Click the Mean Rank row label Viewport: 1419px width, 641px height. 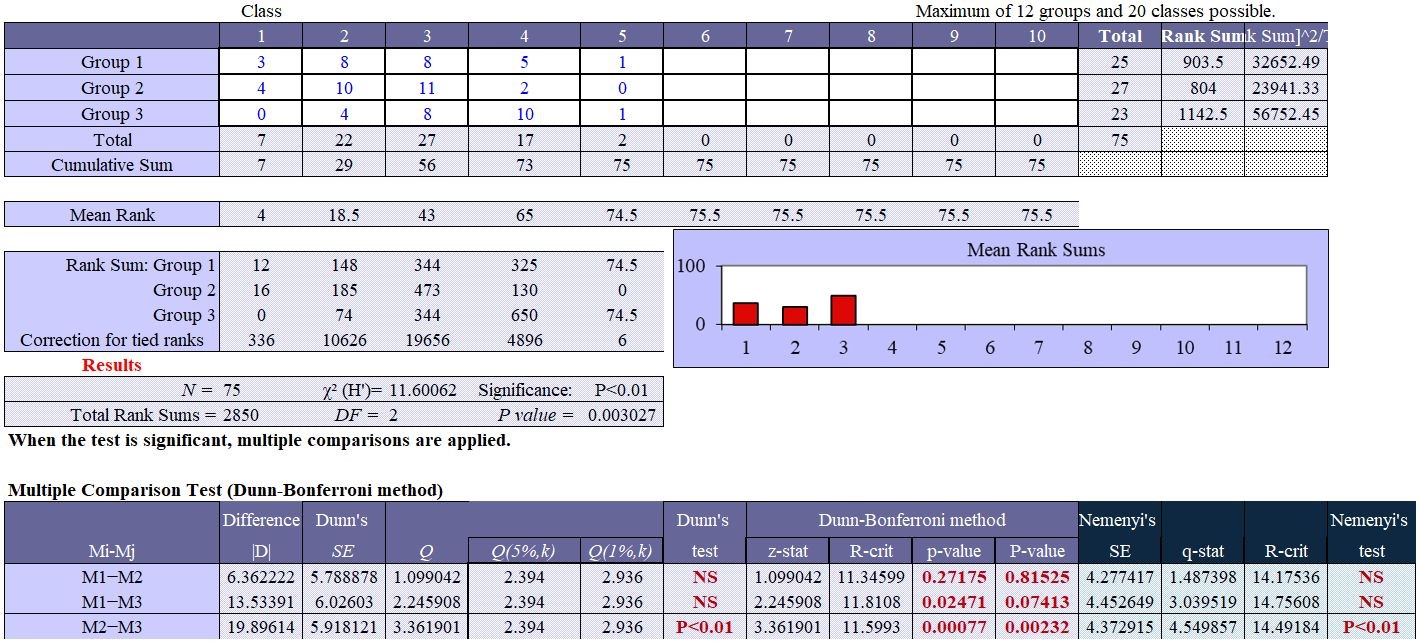tap(112, 215)
